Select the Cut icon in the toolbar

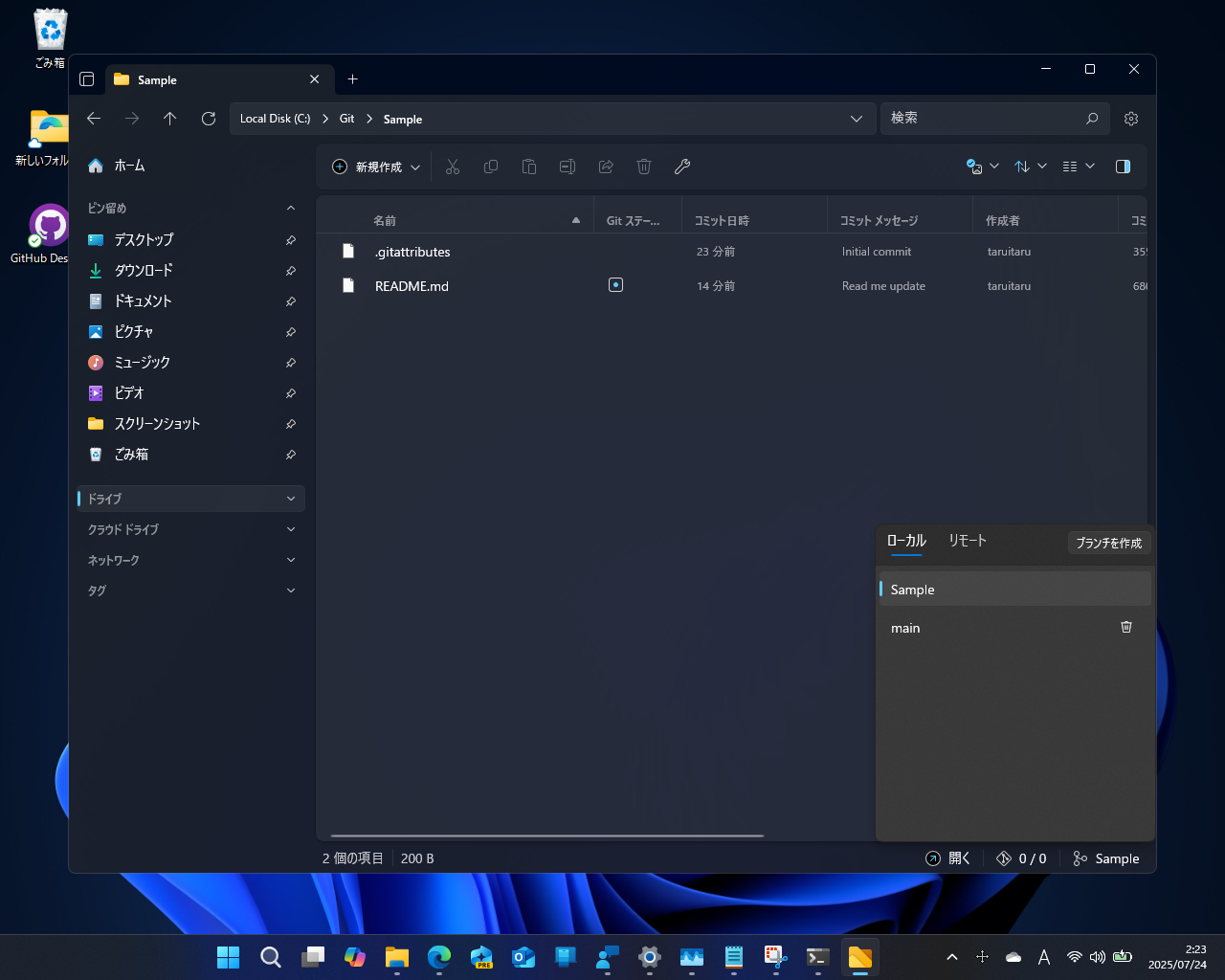tap(453, 166)
